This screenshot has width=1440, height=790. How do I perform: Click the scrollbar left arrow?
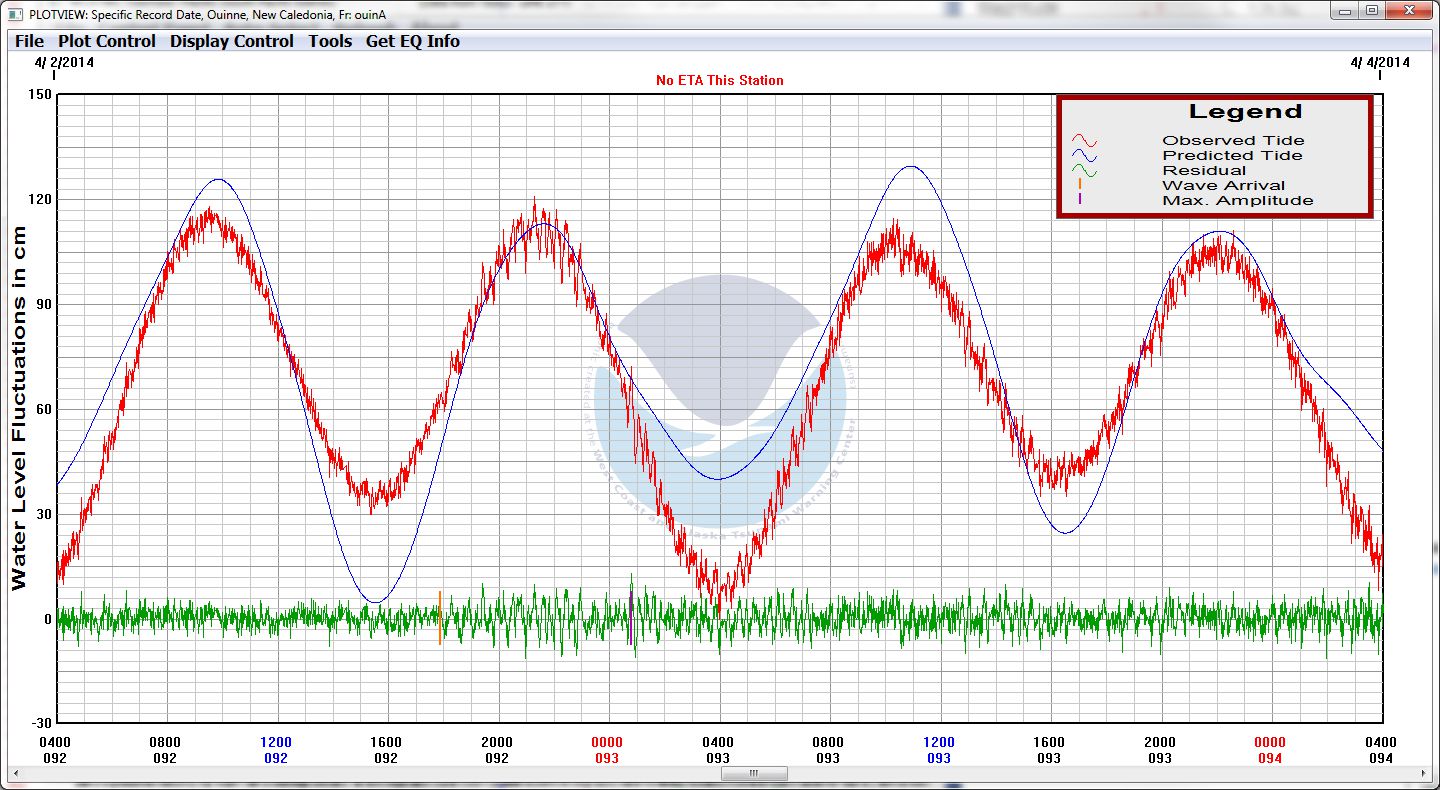click(15, 774)
